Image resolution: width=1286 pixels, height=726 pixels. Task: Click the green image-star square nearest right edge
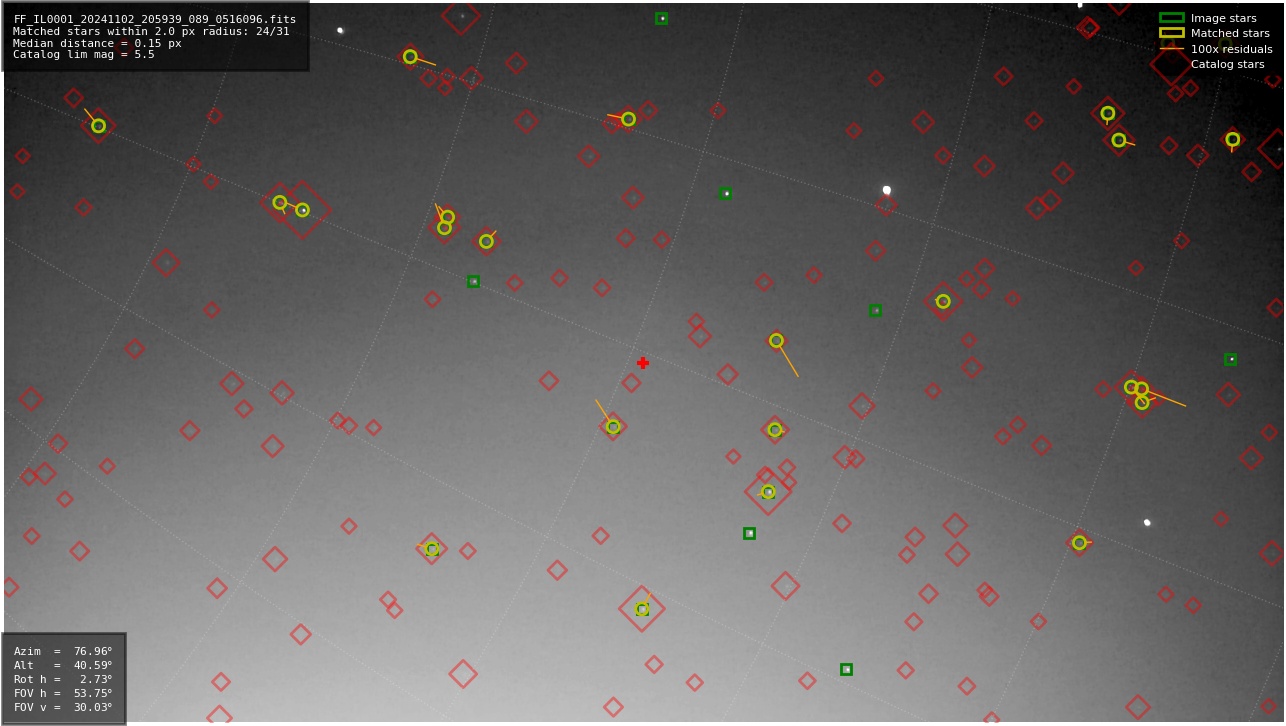tap(1230, 359)
